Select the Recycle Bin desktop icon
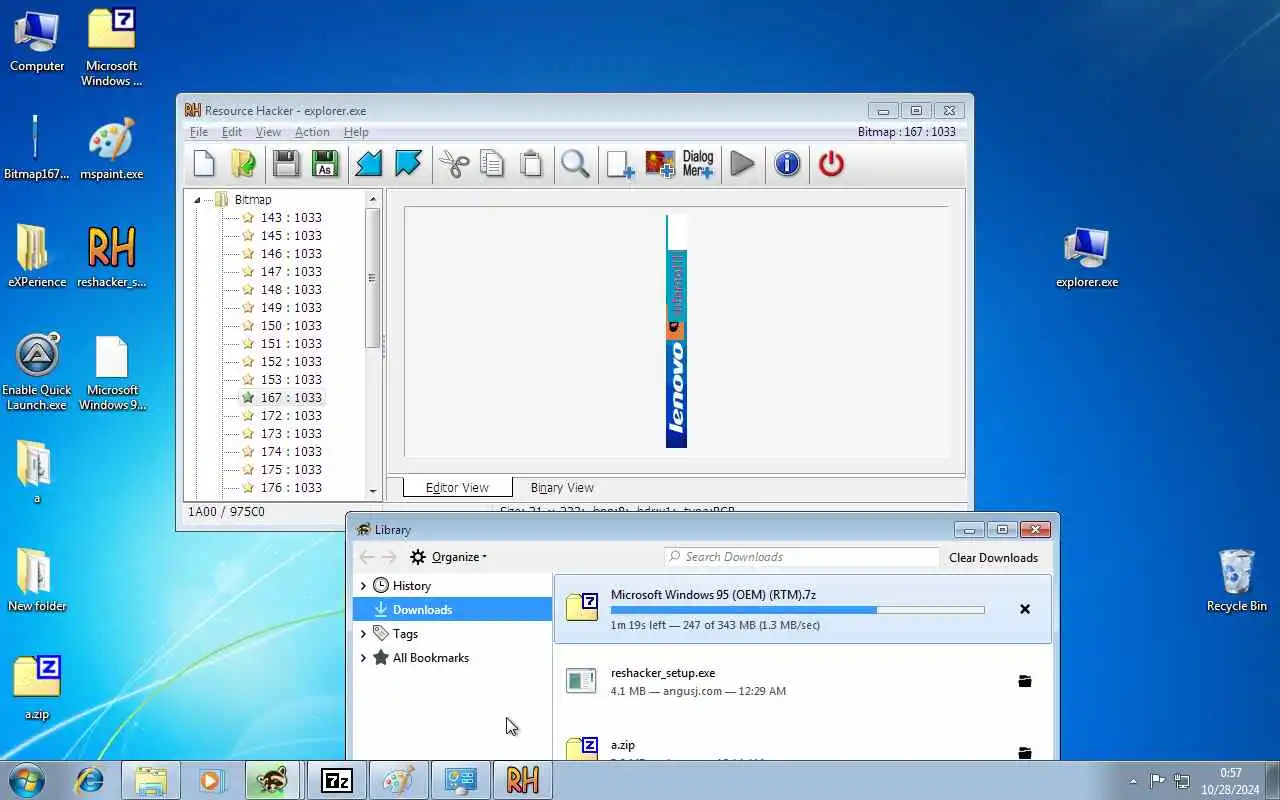 tap(1237, 580)
